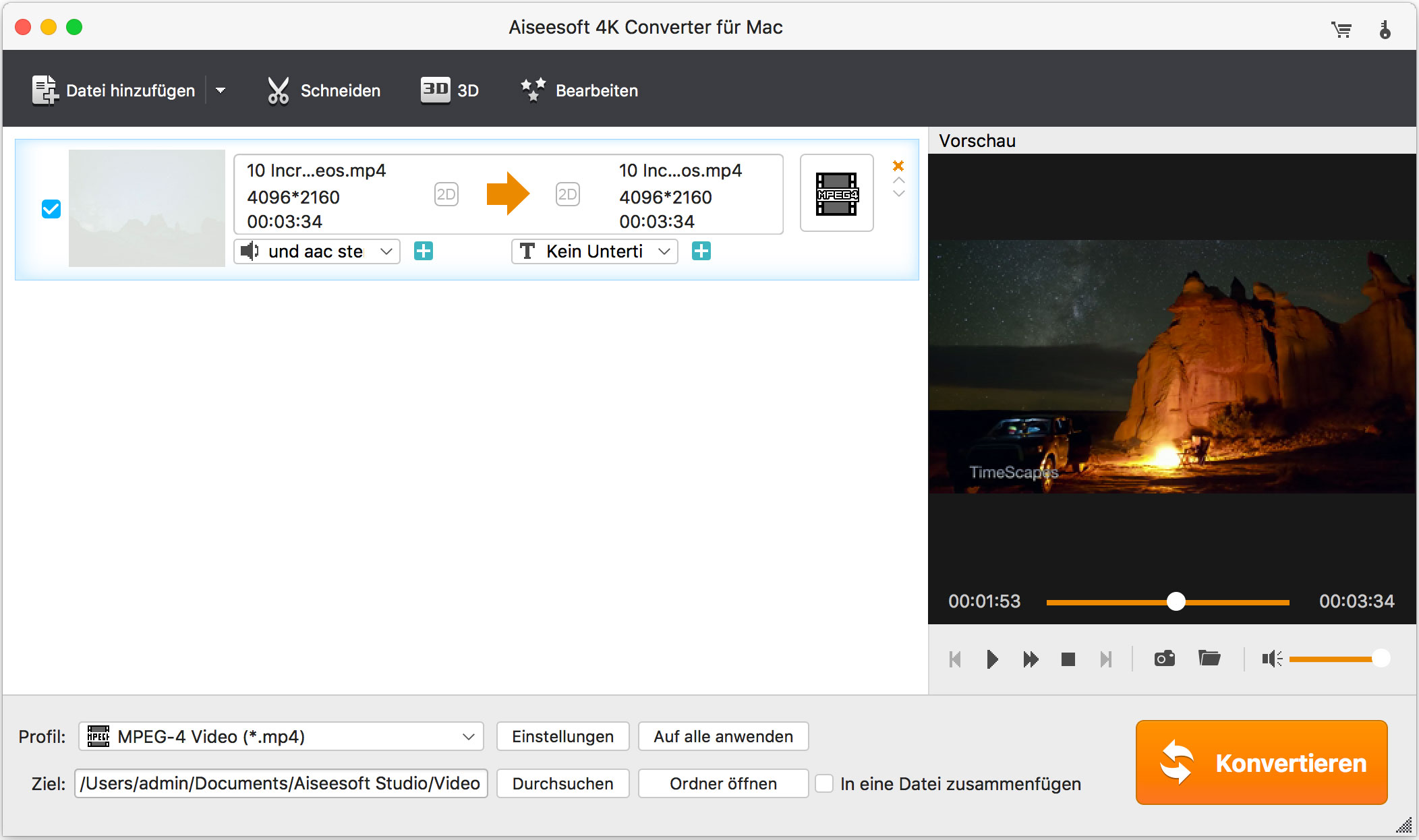Click the T subtitle text icon
Viewport: 1419px width, 840px height.
pyautogui.click(x=527, y=251)
